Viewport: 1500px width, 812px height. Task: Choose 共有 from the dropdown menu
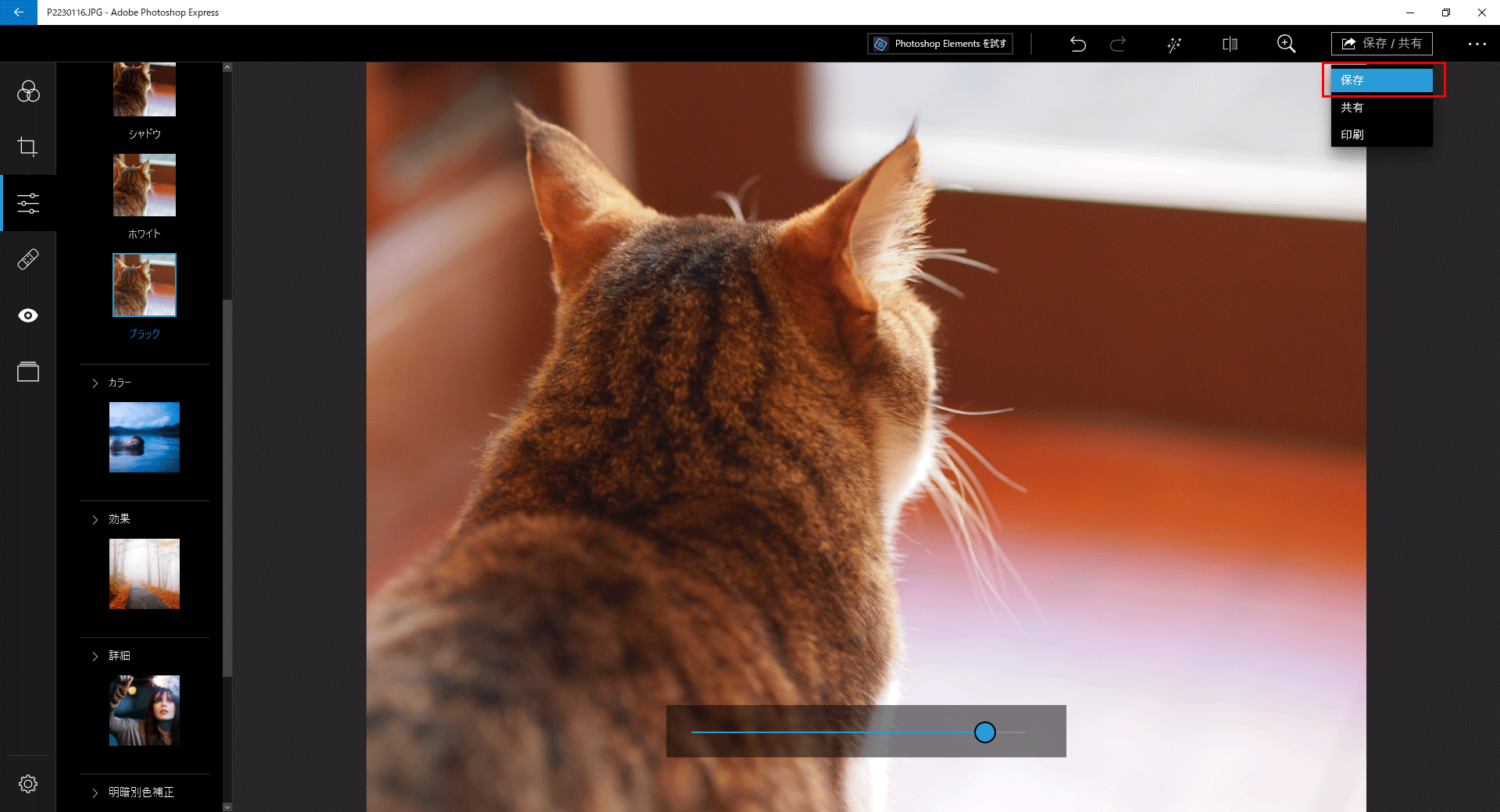point(1380,108)
